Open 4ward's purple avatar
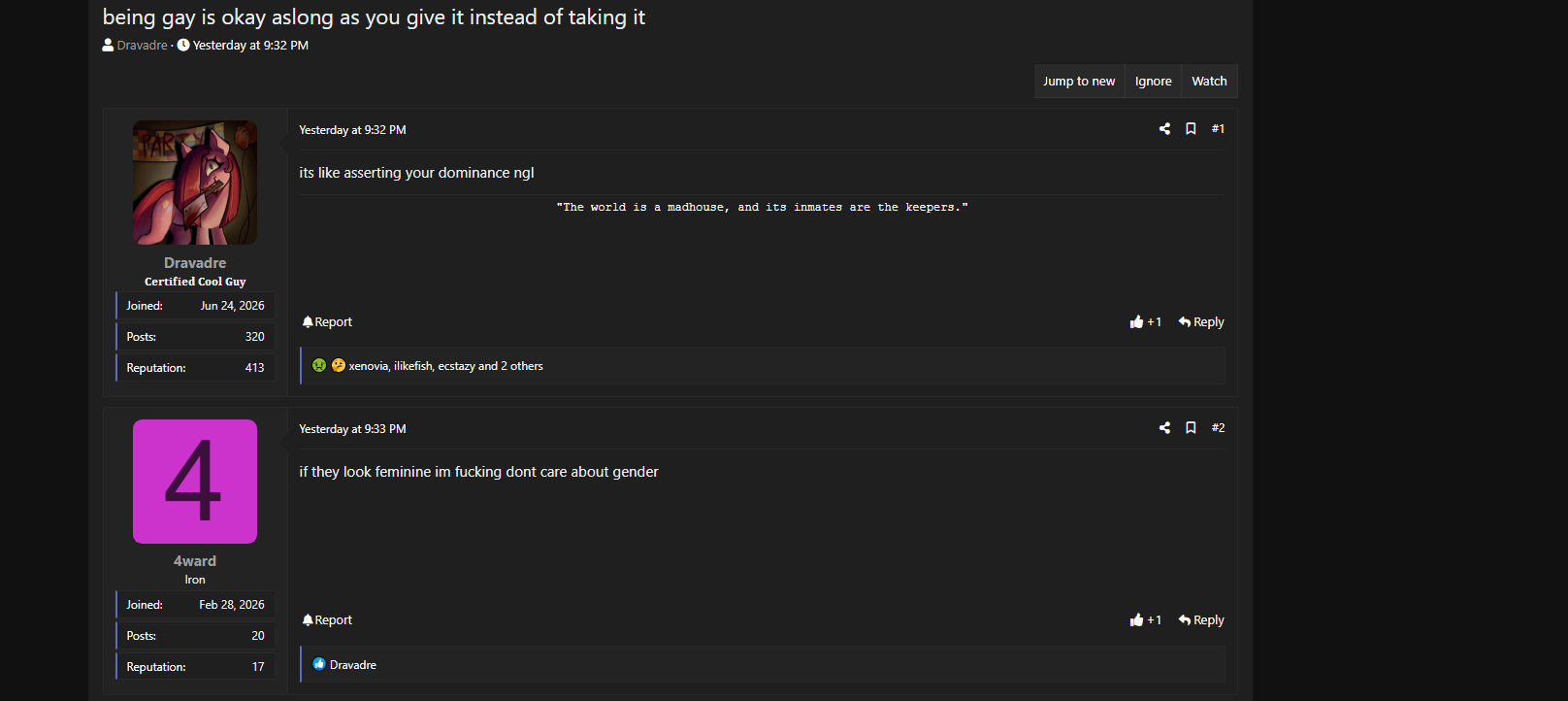 [x=195, y=482]
